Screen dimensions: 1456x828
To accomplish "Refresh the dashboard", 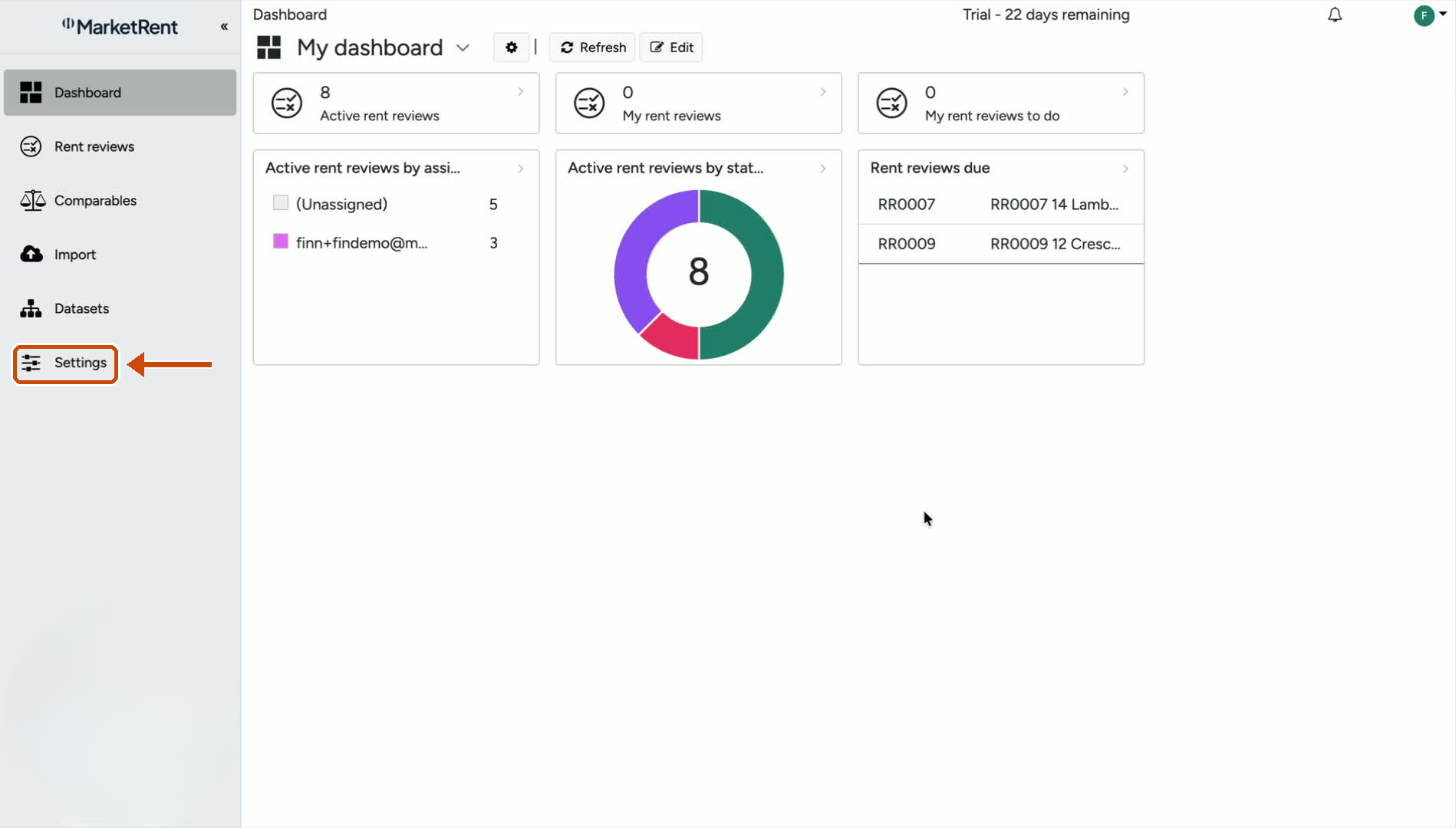I will [592, 48].
